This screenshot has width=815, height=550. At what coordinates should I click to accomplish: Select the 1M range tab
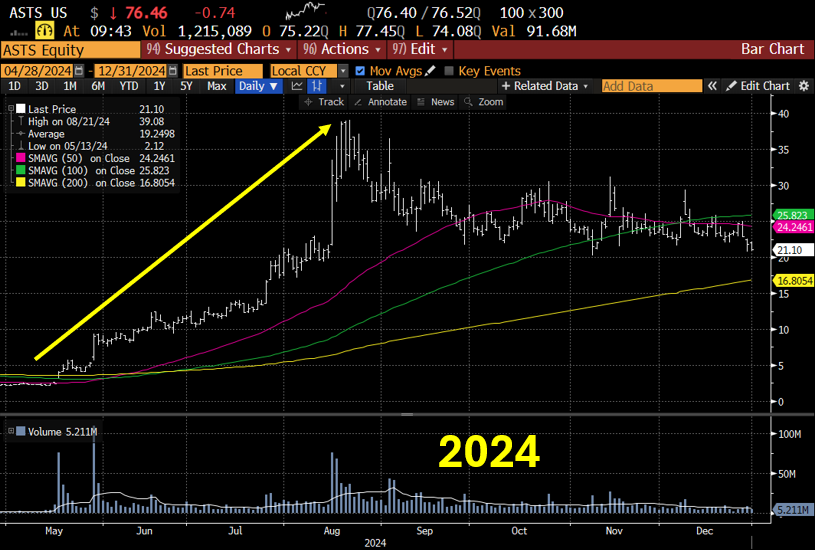tap(70, 86)
